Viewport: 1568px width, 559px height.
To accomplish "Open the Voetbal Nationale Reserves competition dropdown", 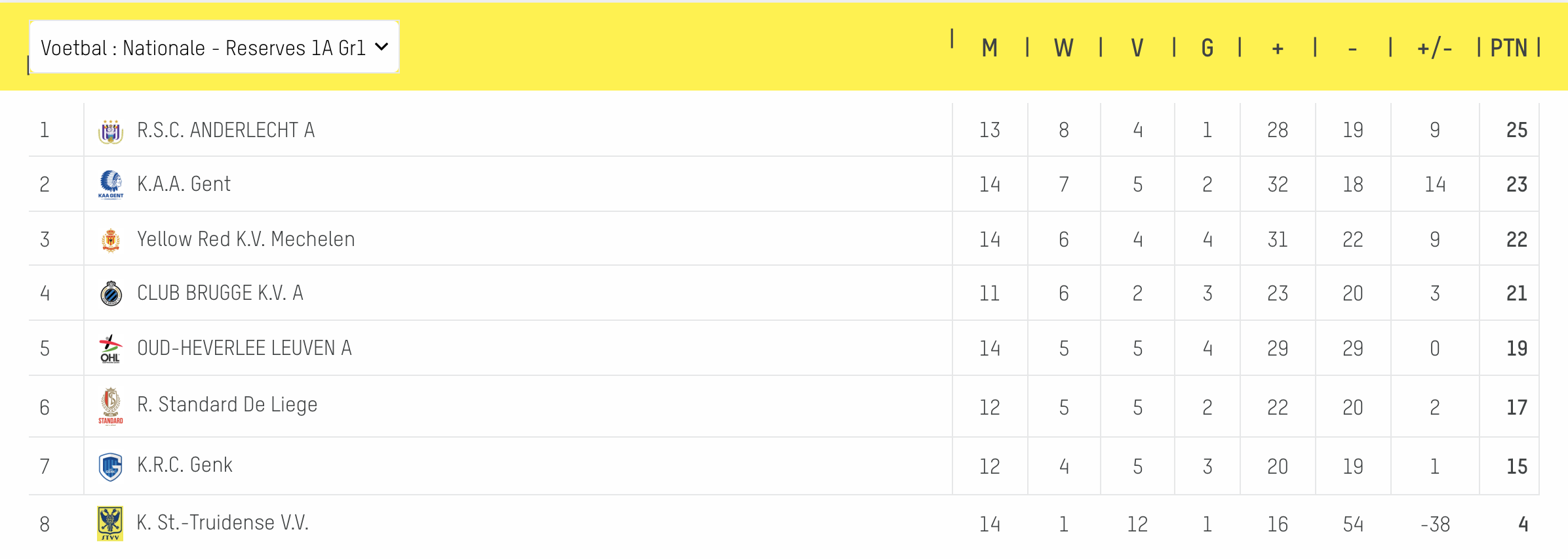I will pos(214,47).
